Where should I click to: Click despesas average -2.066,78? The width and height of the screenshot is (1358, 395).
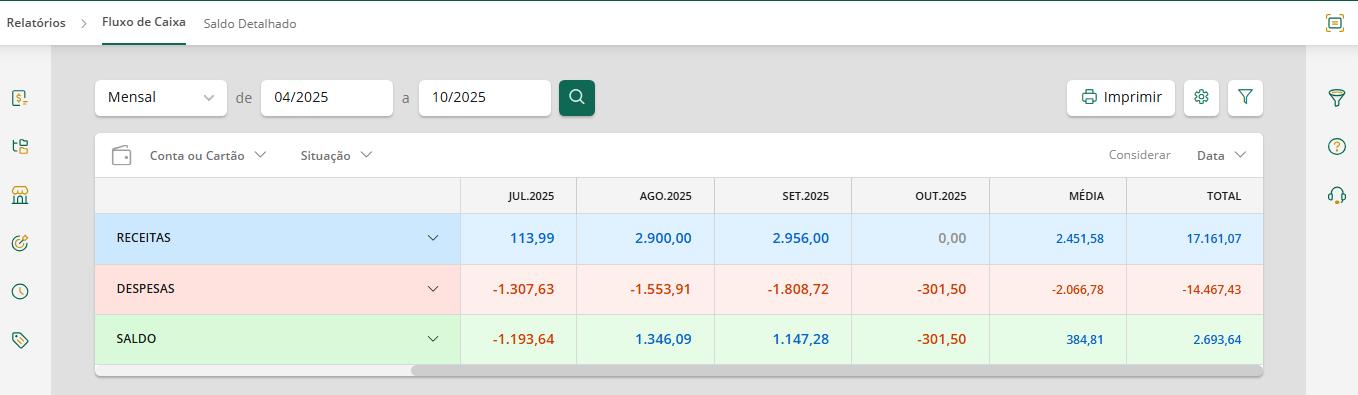click(1077, 290)
